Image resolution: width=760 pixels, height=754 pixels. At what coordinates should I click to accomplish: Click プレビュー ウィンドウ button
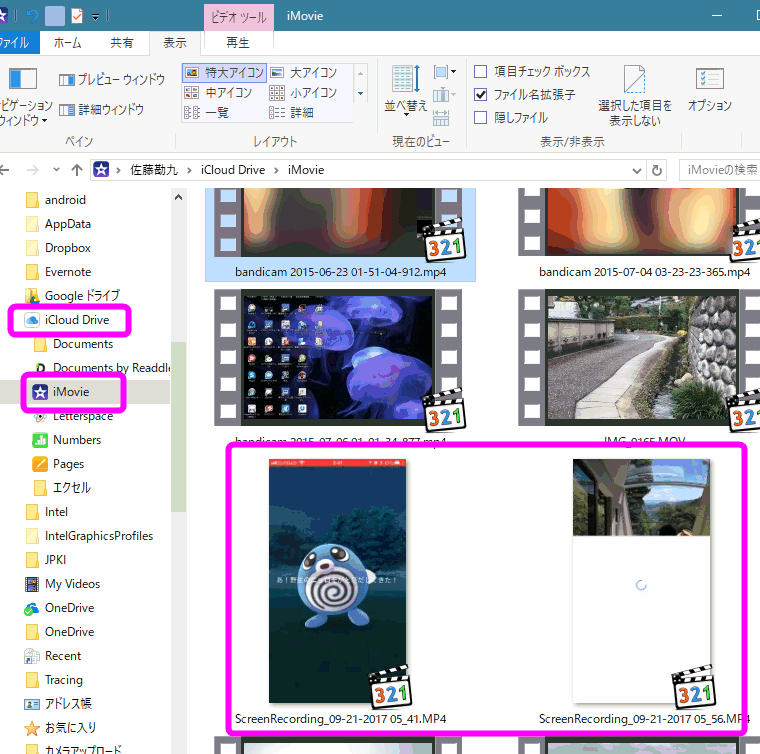click(111, 80)
